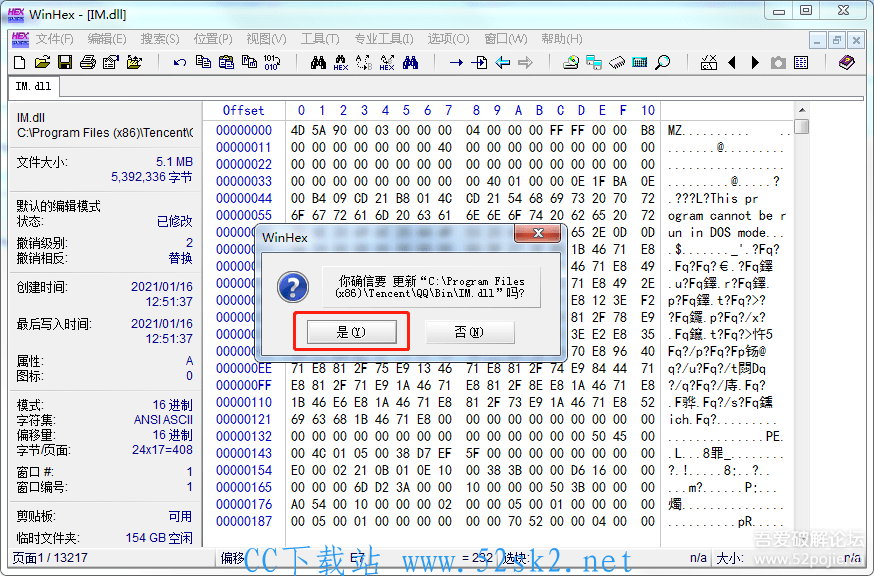Click the blue binoculars continue search icon
Image resolution: width=874 pixels, height=576 pixels.
click(x=410, y=62)
